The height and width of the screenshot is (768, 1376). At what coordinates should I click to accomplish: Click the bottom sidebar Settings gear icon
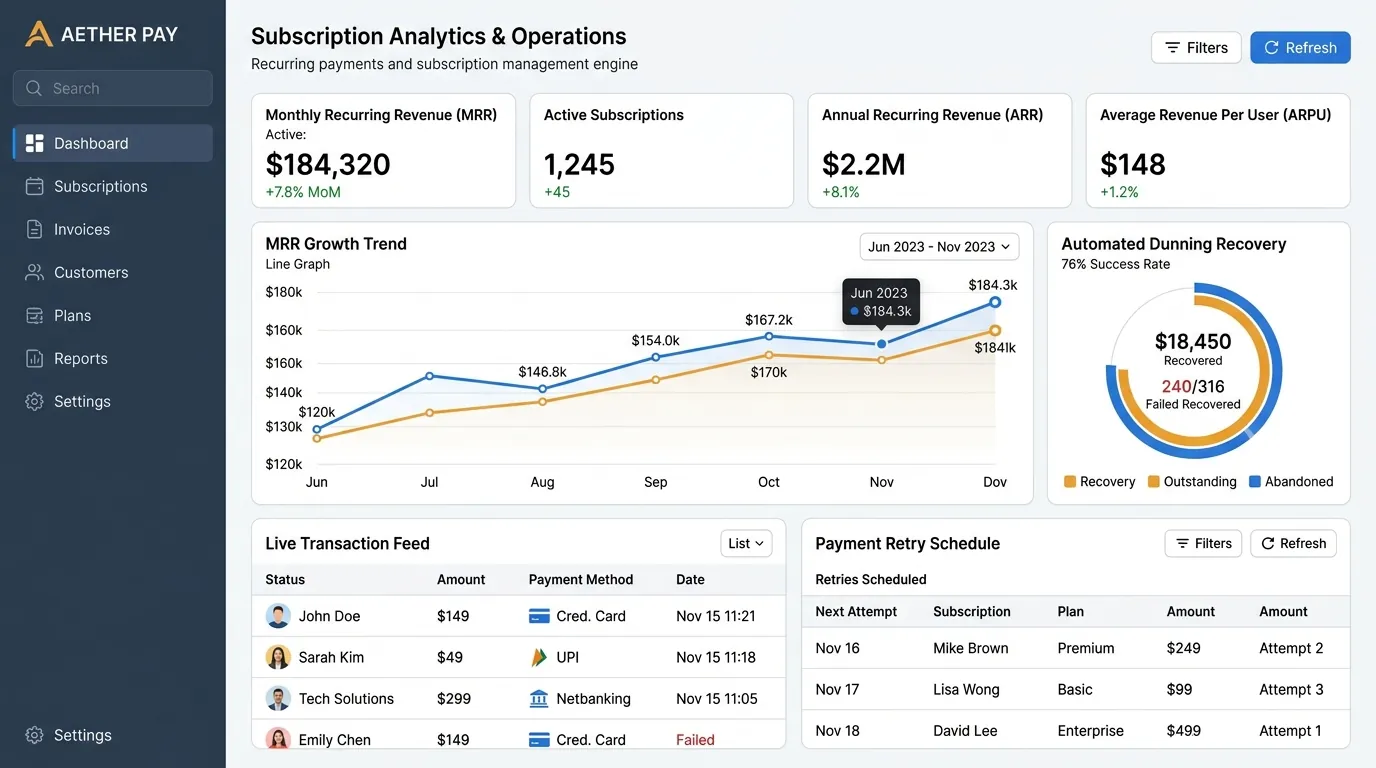[x=35, y=735]
